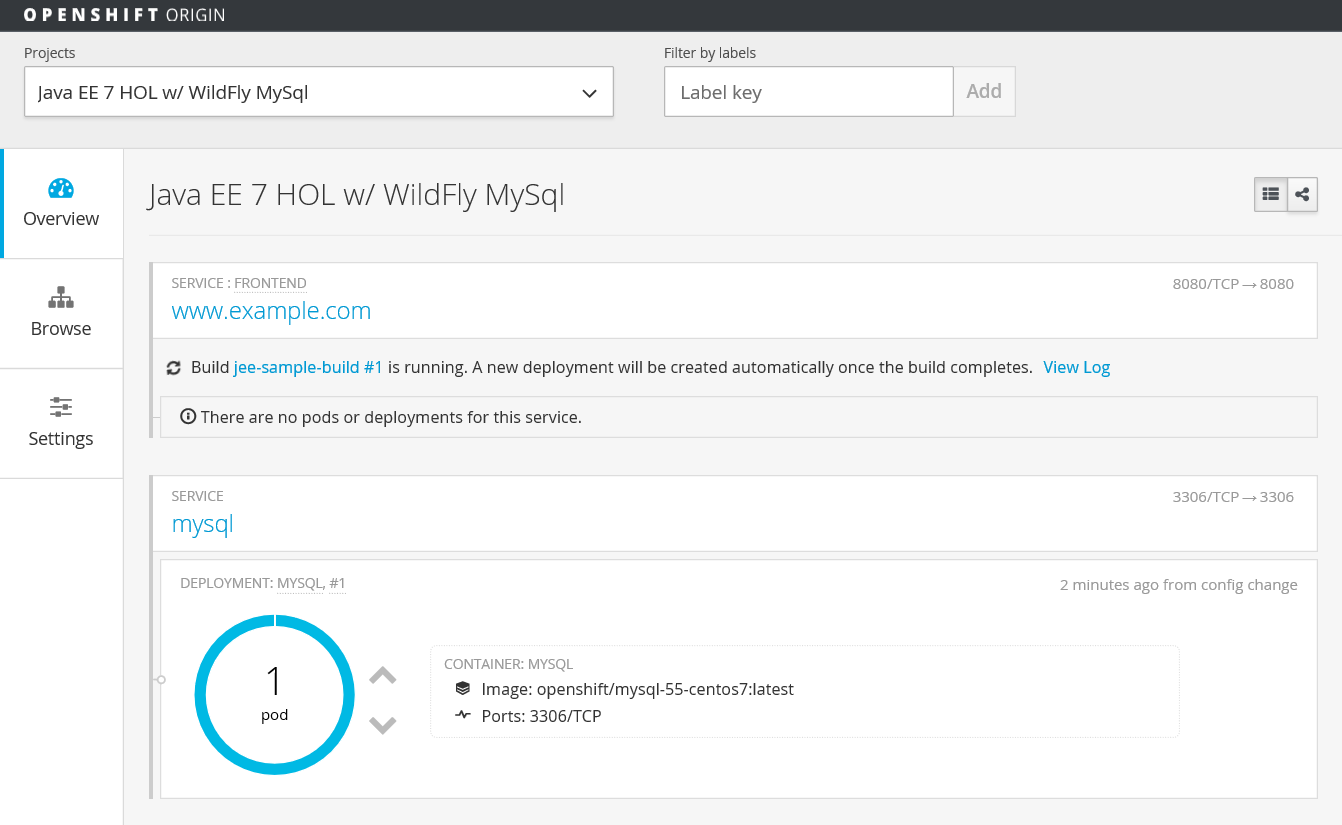Expand the Projects dropdown
Screen dimensions: 1342x825
(x=319, y=93)
